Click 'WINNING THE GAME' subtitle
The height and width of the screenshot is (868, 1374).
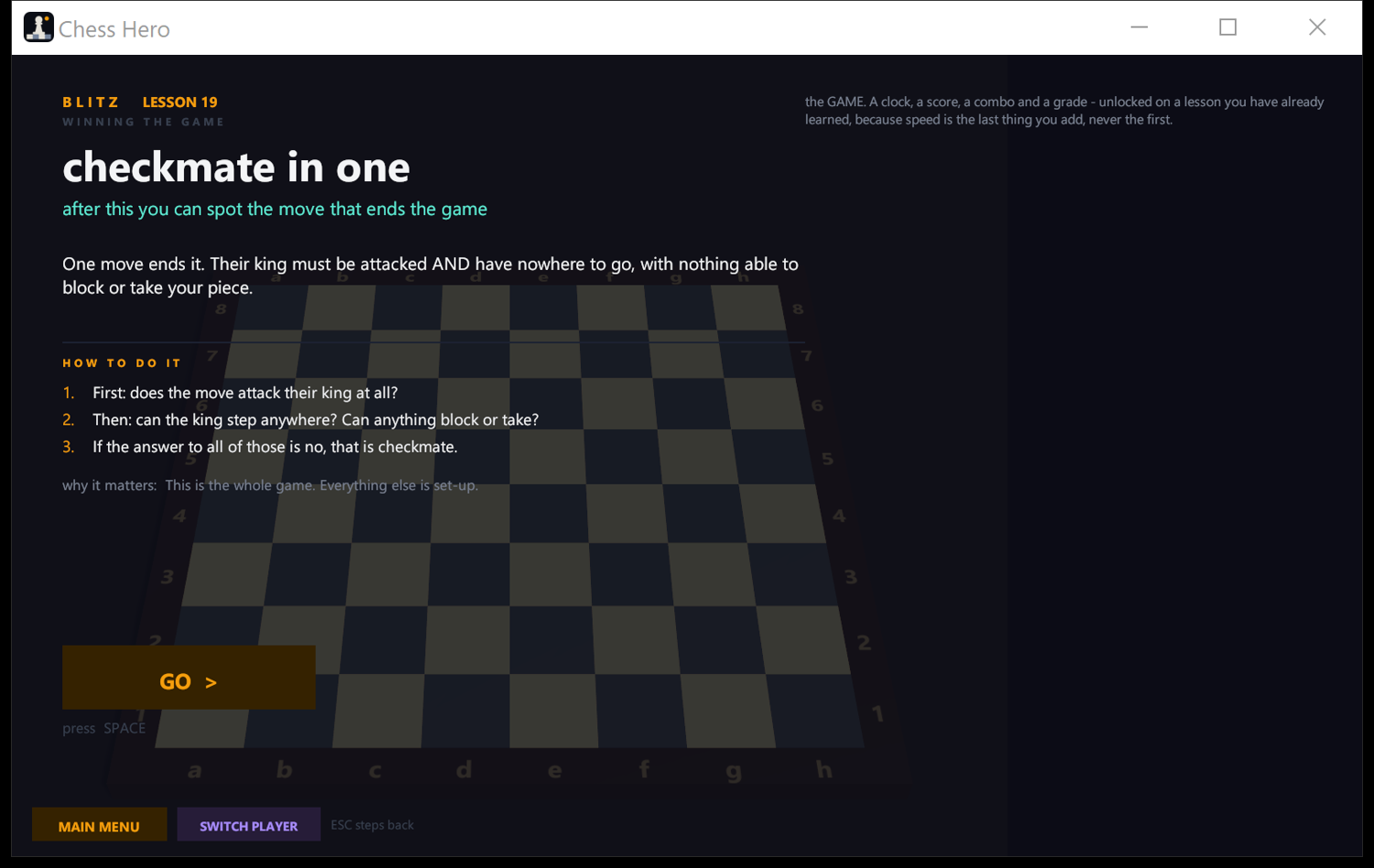tap(143, 122)
